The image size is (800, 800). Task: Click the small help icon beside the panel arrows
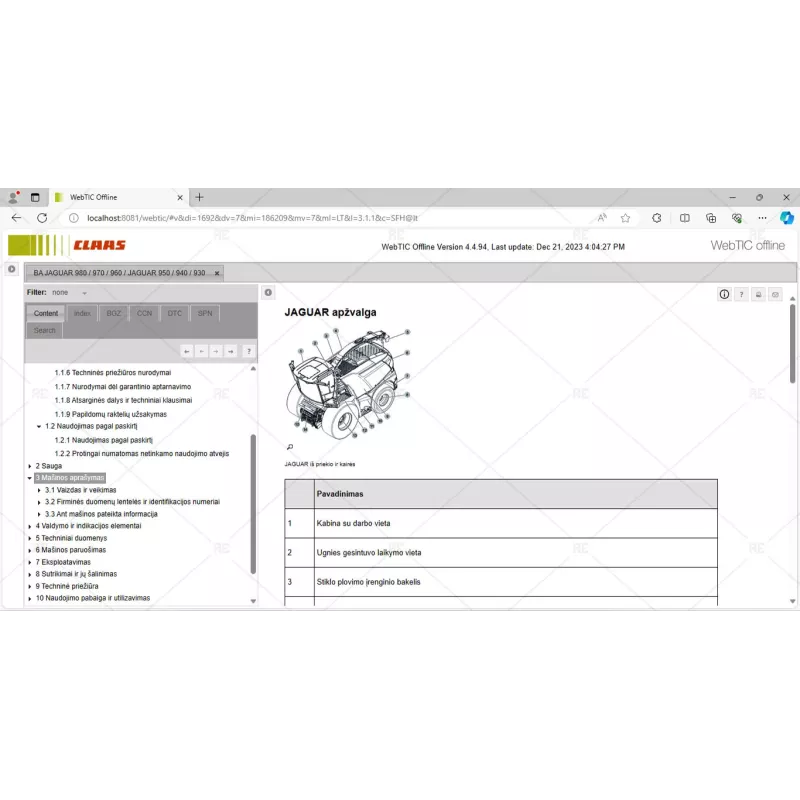(x=248, y=351)
